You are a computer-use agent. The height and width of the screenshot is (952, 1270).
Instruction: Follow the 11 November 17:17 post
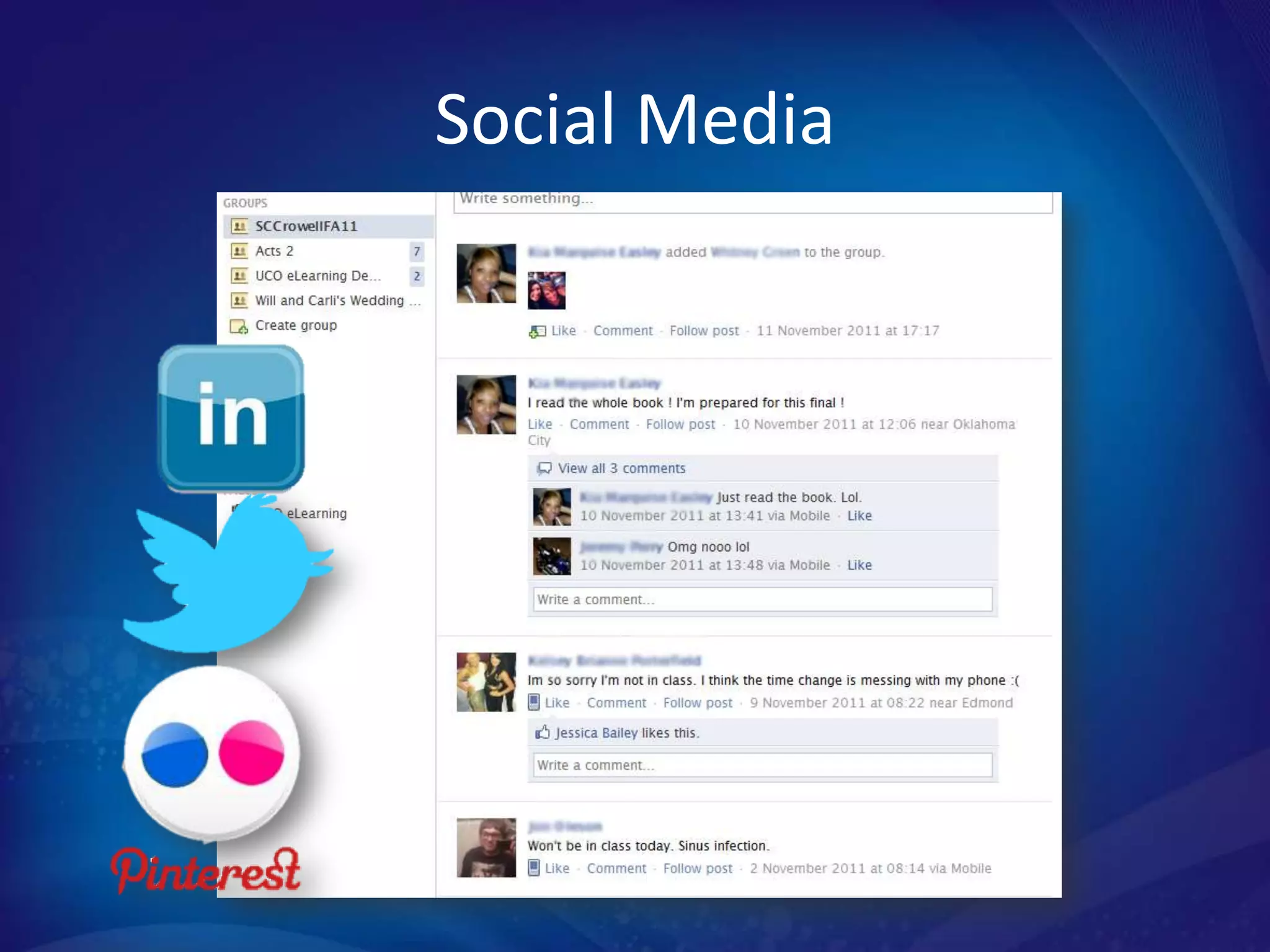pyautogui.click(x=704, y=331)
